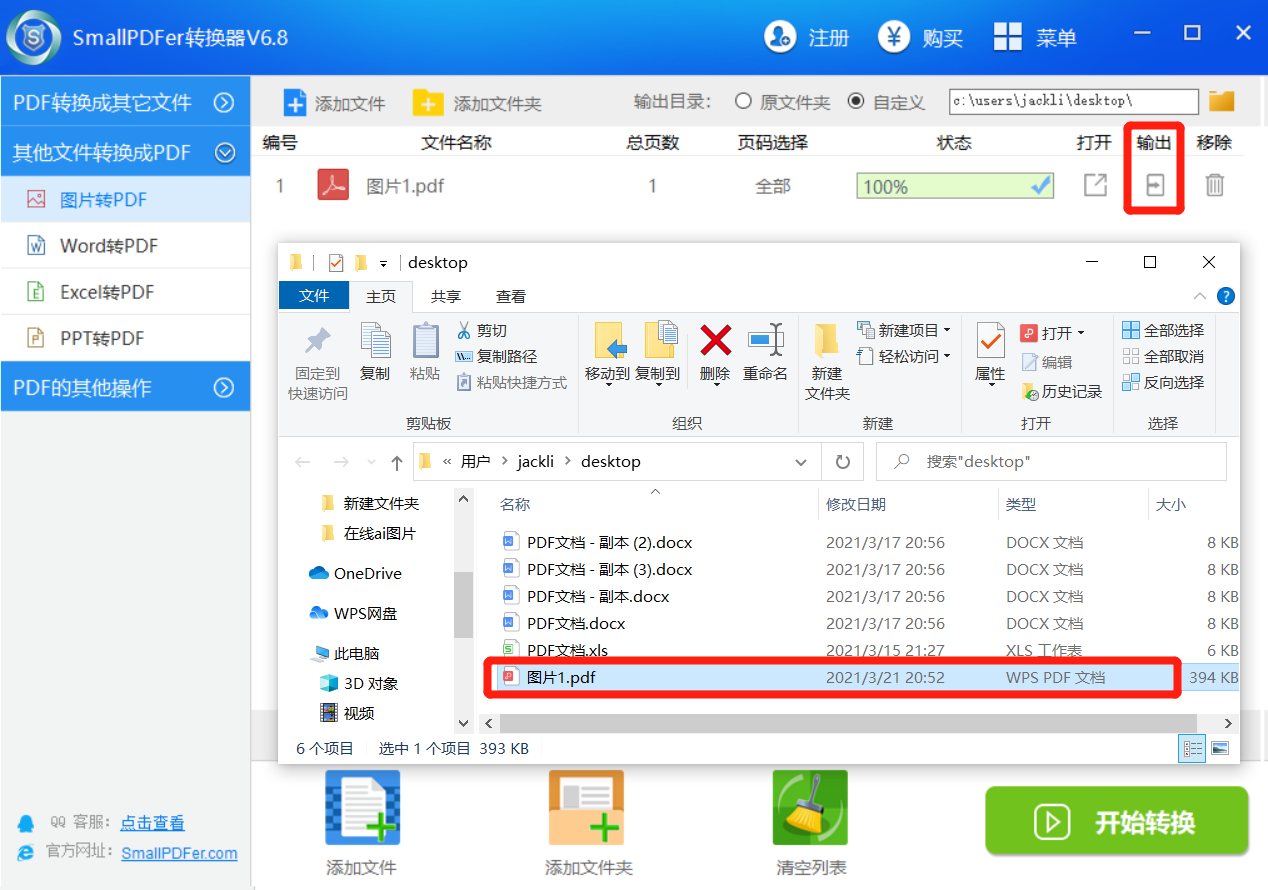Open the 点击查看 customer service link
1268x890 pixels.
(153, 823)
